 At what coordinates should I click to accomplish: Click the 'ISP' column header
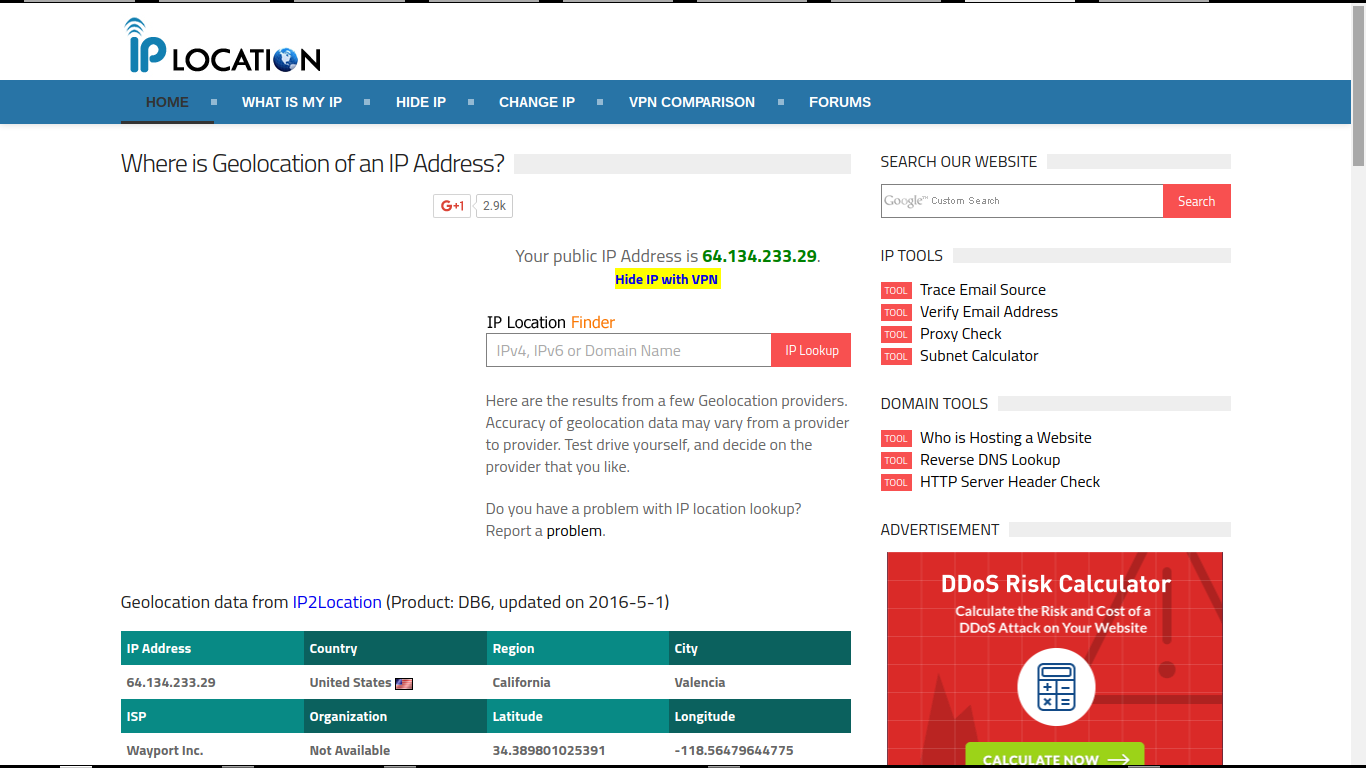coord(213,716)
